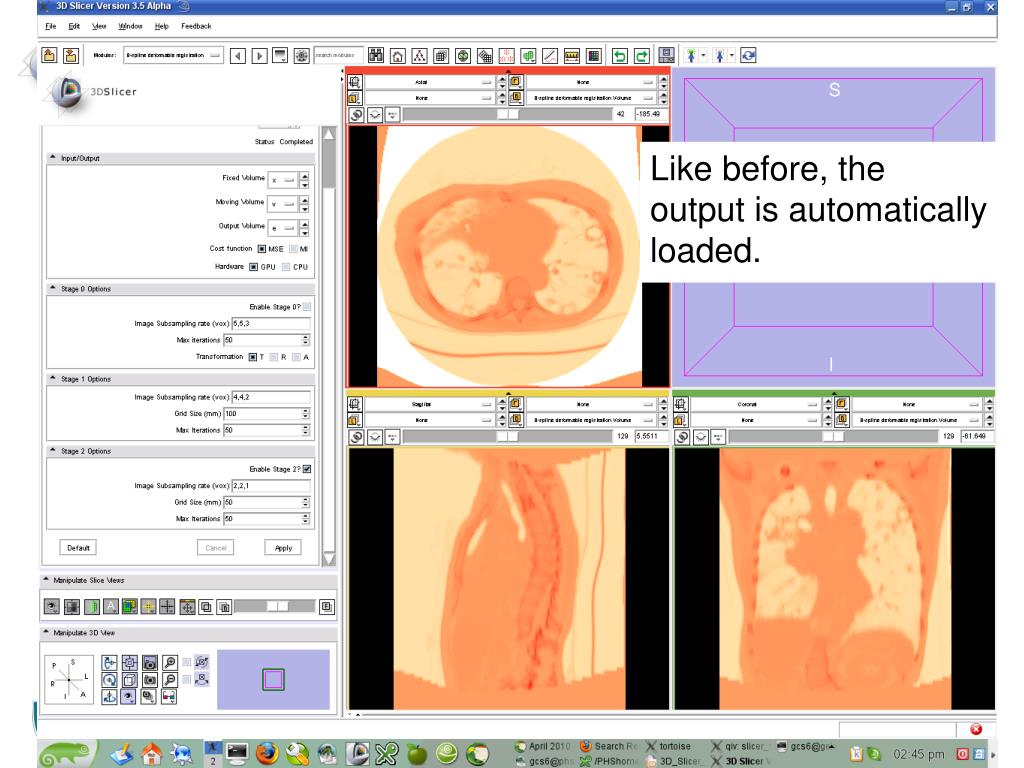The image size is (1024, 768).
Task: Select the MI cost function option
Action: [293, 249]
